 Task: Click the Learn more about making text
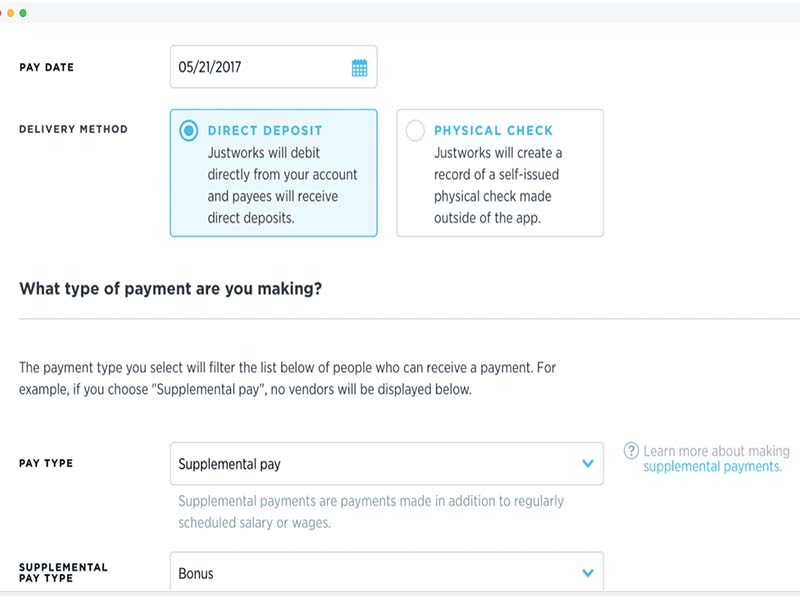[716, 451]
